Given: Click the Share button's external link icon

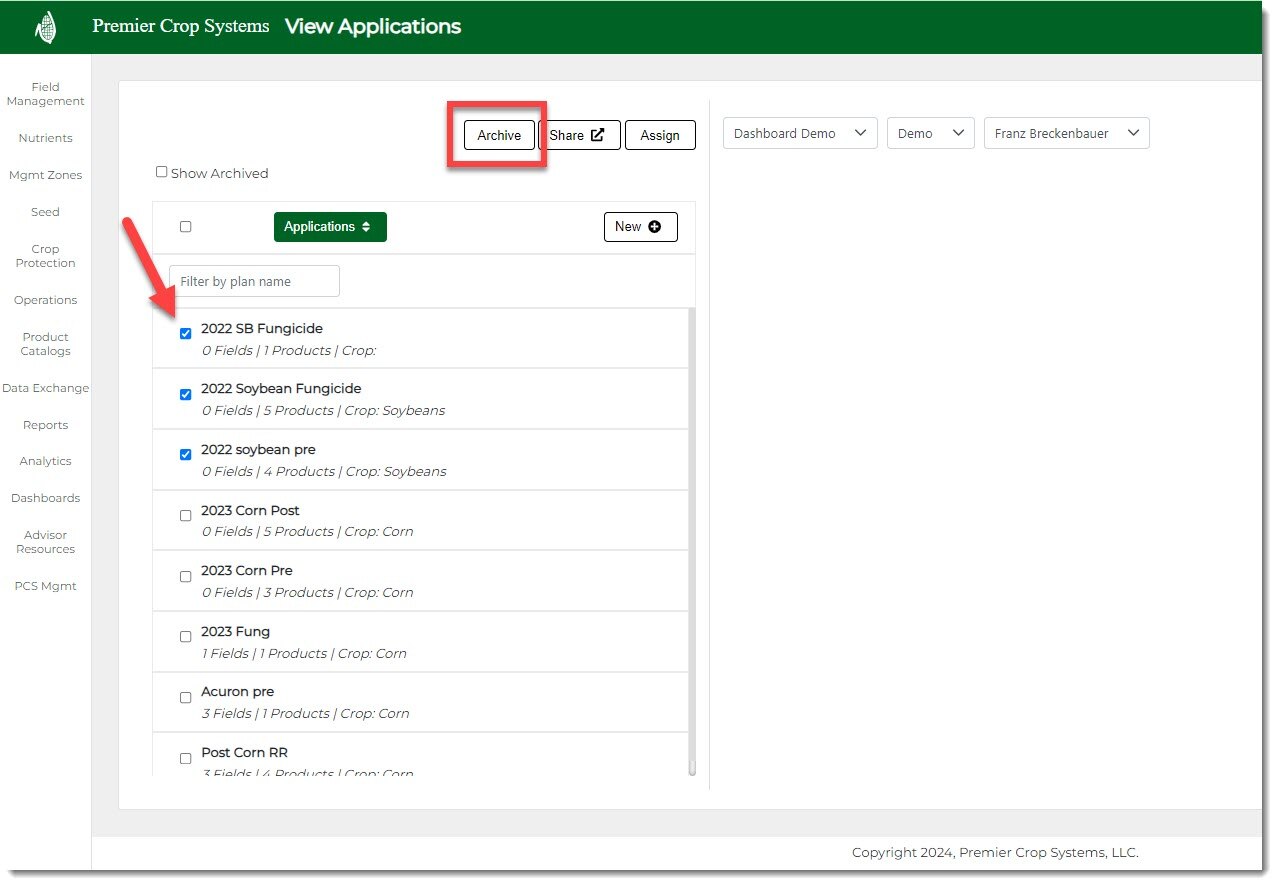Looking at the screenshot, I should (597, 135).
